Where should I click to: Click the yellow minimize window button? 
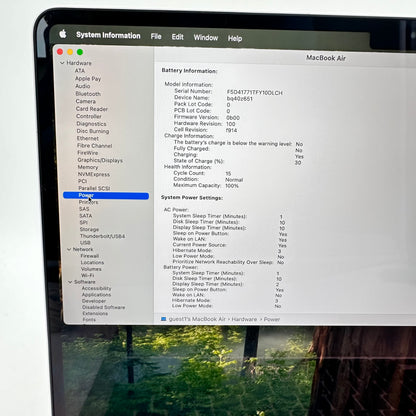pyautogui.click(x=70, y=52)
